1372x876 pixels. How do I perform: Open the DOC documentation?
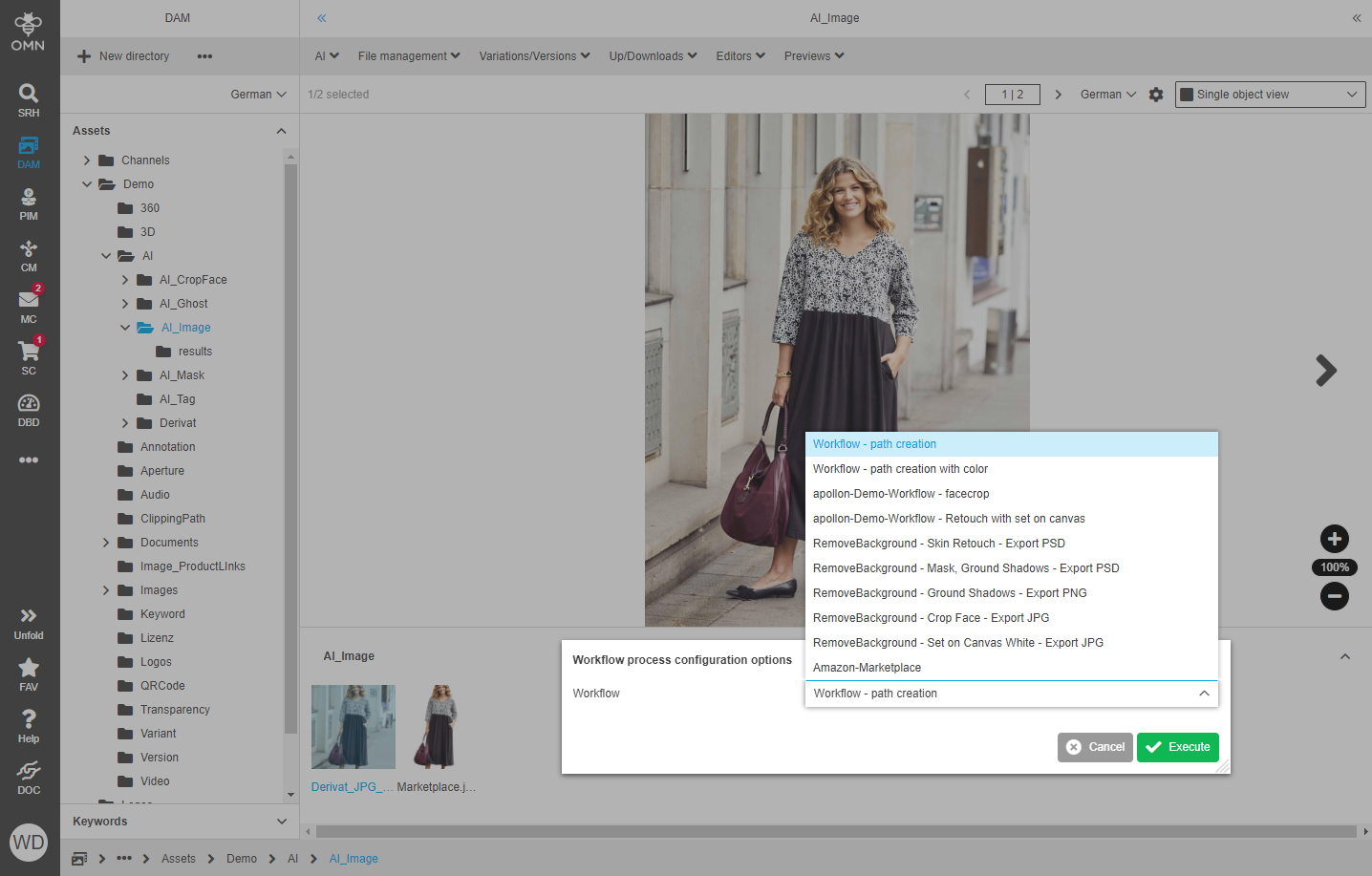coord(29,777)
